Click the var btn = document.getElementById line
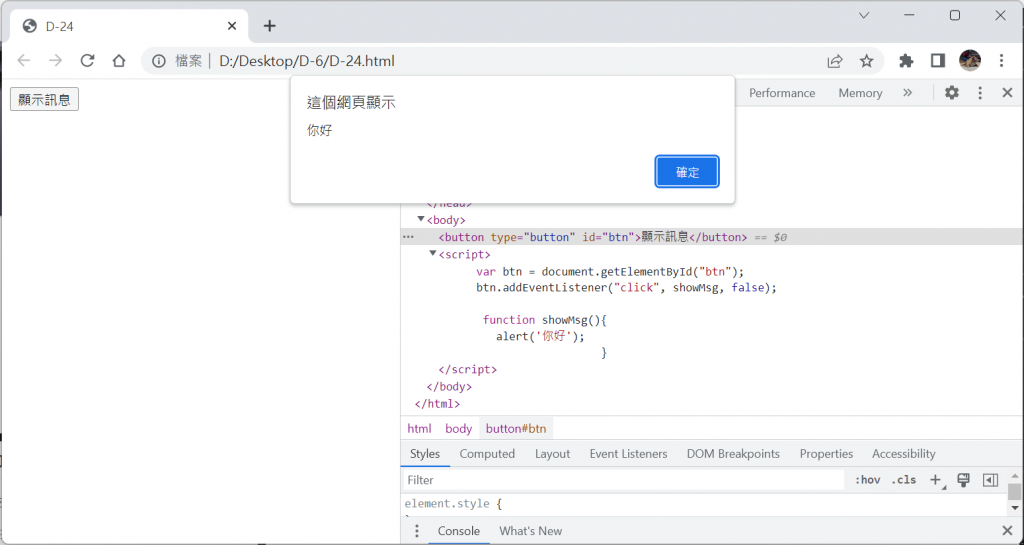This screenshot has height=545, width=1024. 610,272
